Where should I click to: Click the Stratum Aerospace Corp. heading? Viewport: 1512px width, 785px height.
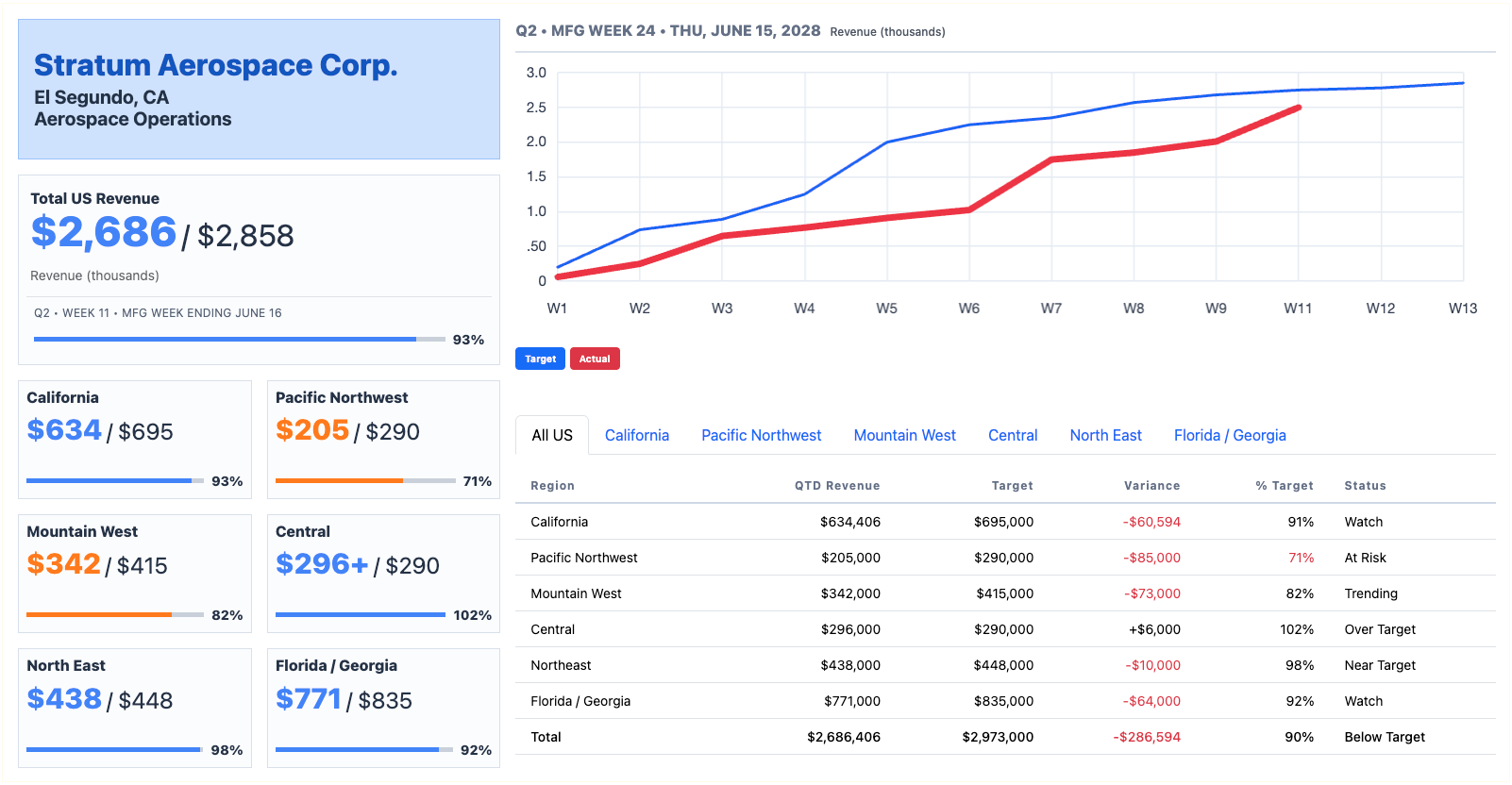click(216, 65)
